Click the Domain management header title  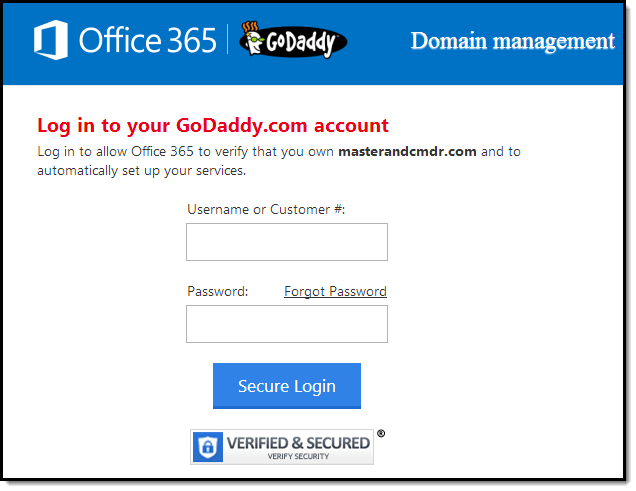coord(512,41)
